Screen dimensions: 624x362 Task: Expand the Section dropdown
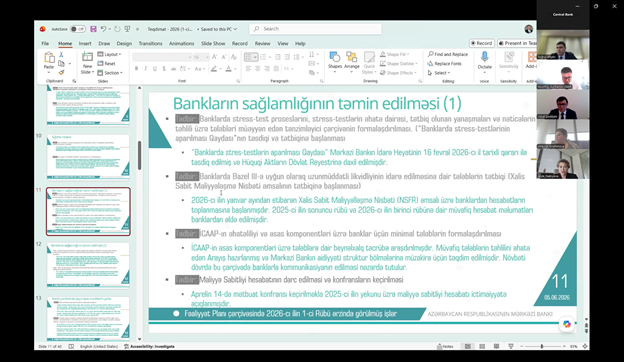coord(110,73)
